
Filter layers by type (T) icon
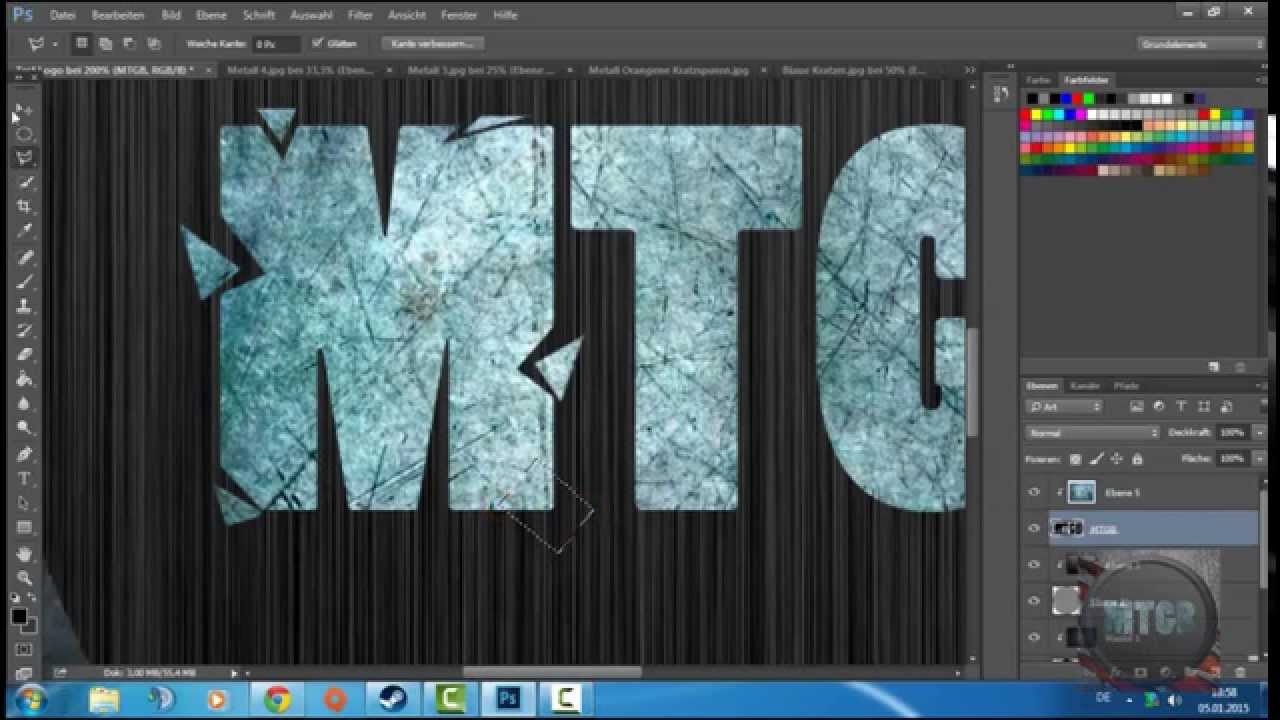point(1181,407)
